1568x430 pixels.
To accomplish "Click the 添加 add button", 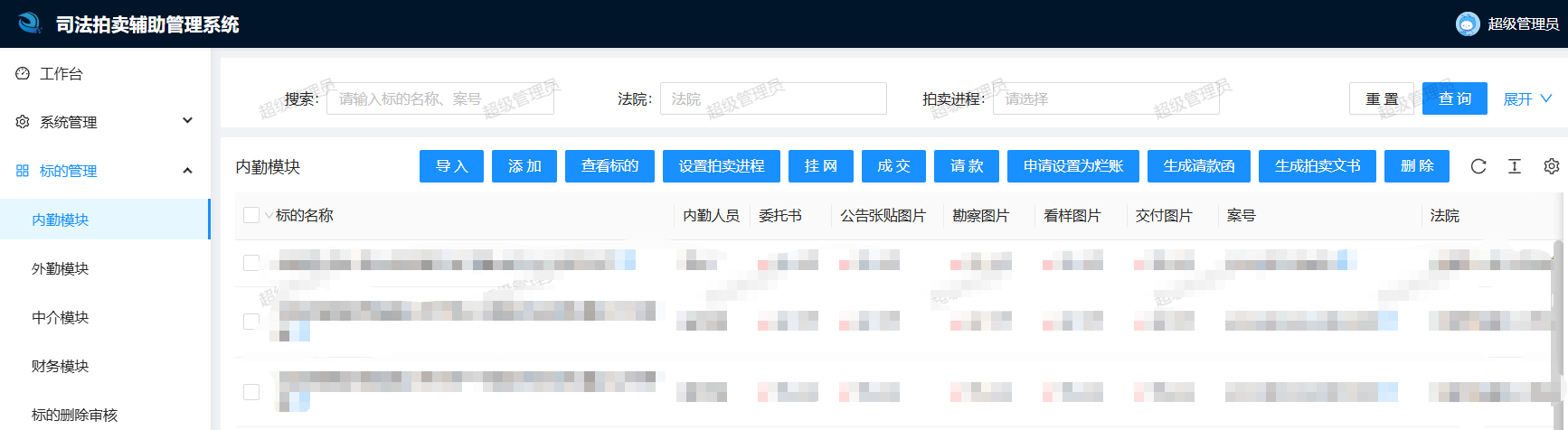I will (524, 166).
